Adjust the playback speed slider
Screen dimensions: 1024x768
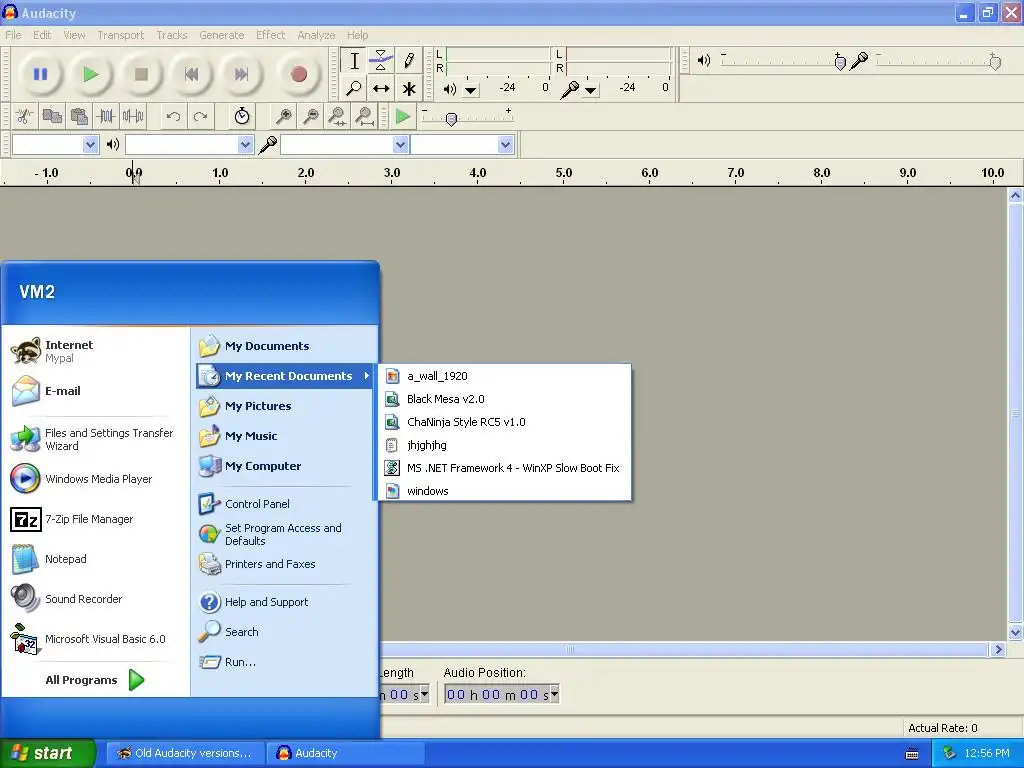pos(451,119)
